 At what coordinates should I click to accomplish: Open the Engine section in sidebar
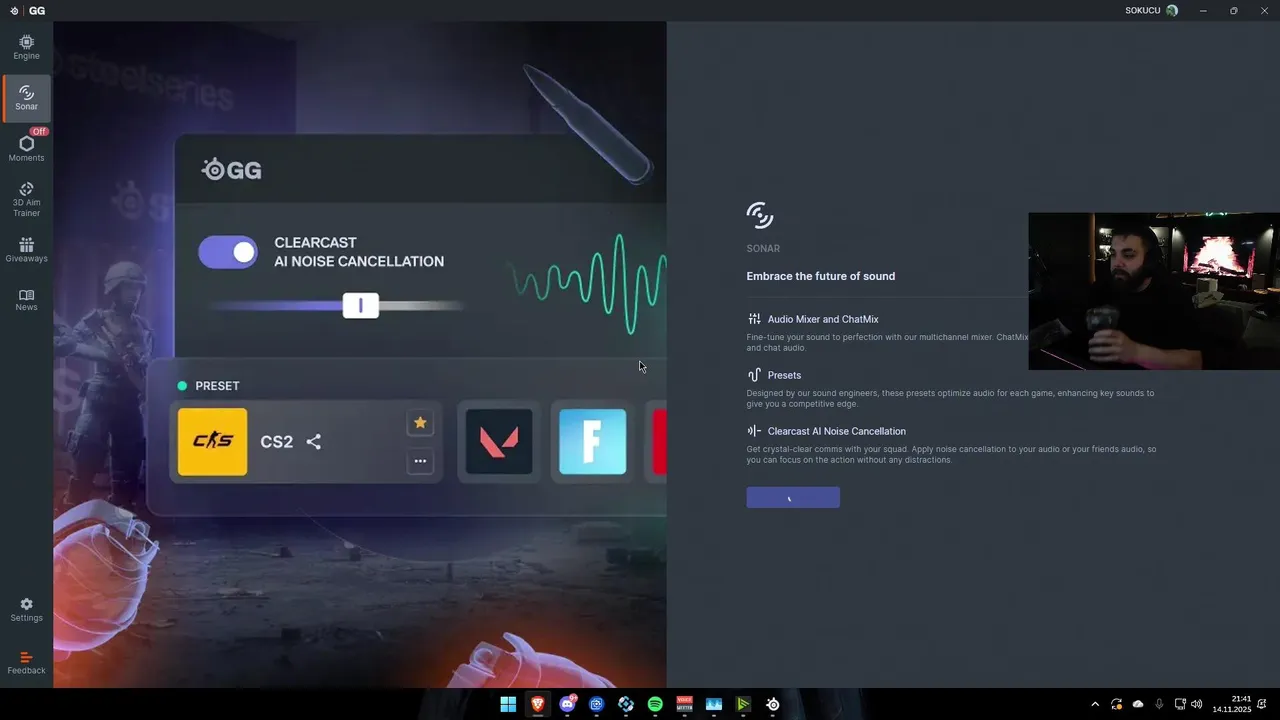coord(26,47)
